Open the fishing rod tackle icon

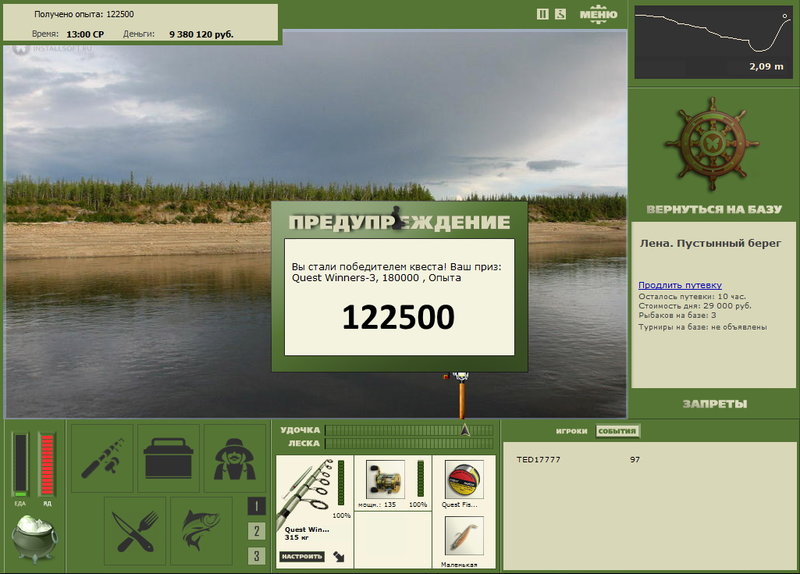102,458
